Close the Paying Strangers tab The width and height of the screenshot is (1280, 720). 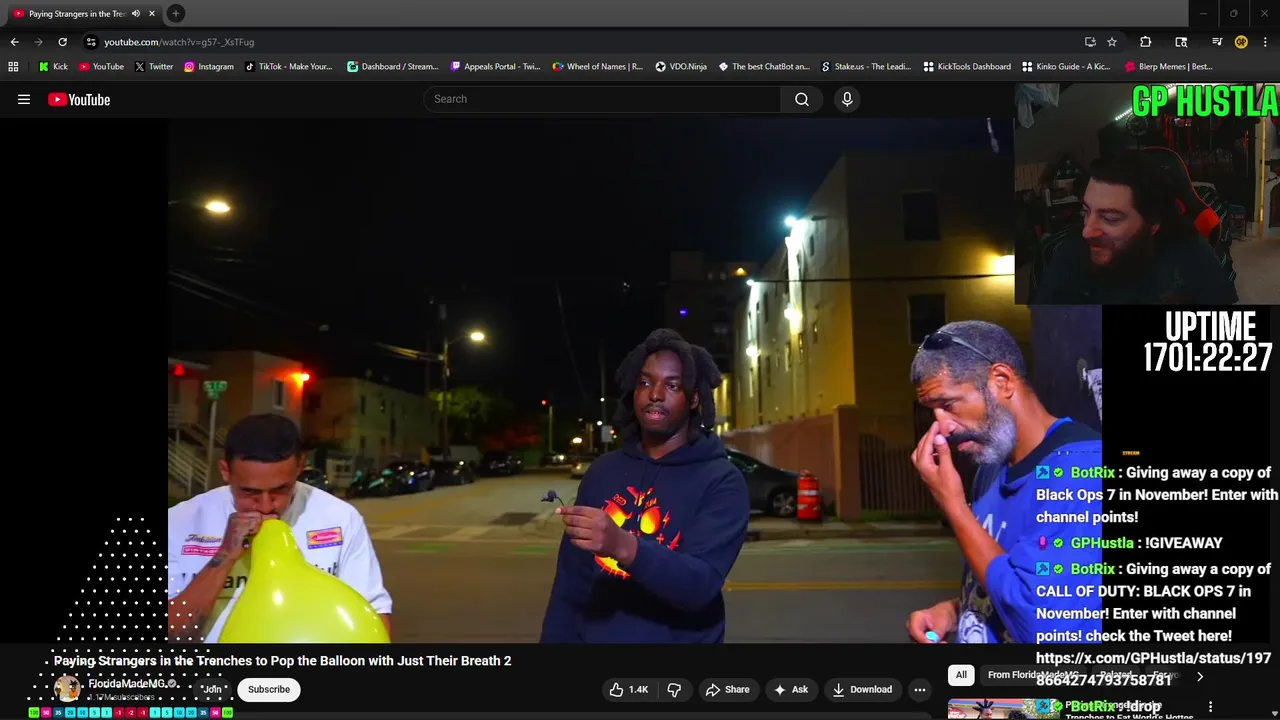pos(152,14)
